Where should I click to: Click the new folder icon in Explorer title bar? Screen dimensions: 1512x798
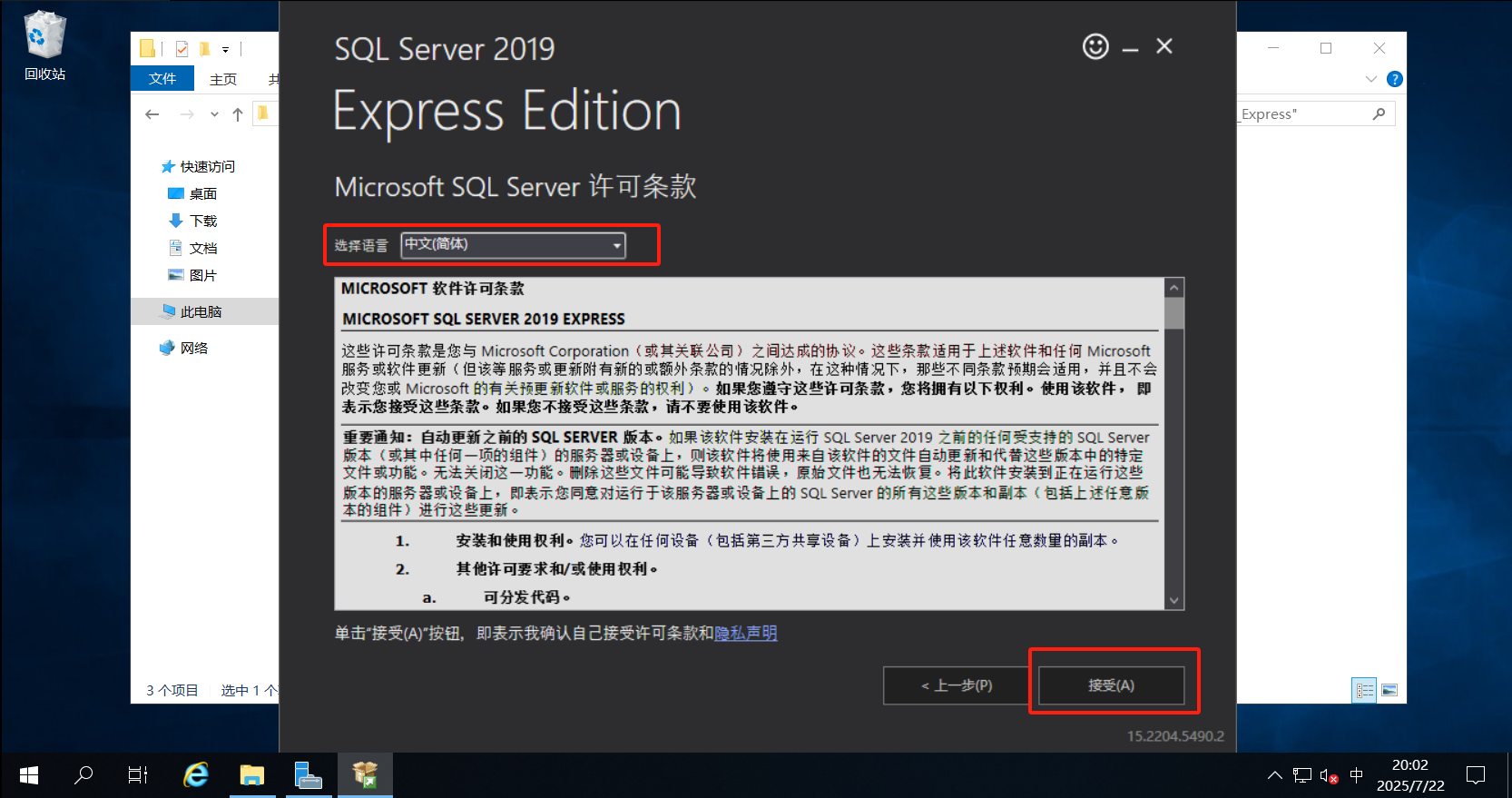pos(205,49)
